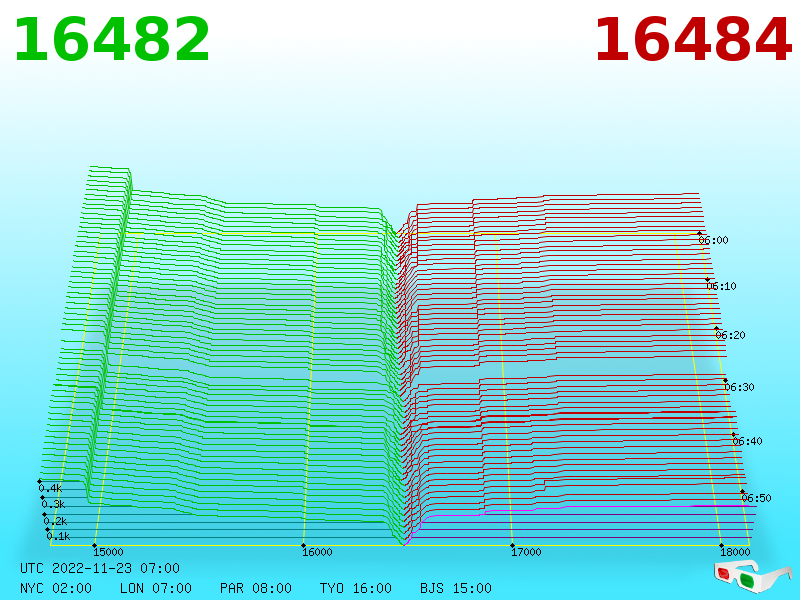The image size is (800, 600).
Task: Click the 06:40 time axis label
Action: click(747, 441)
